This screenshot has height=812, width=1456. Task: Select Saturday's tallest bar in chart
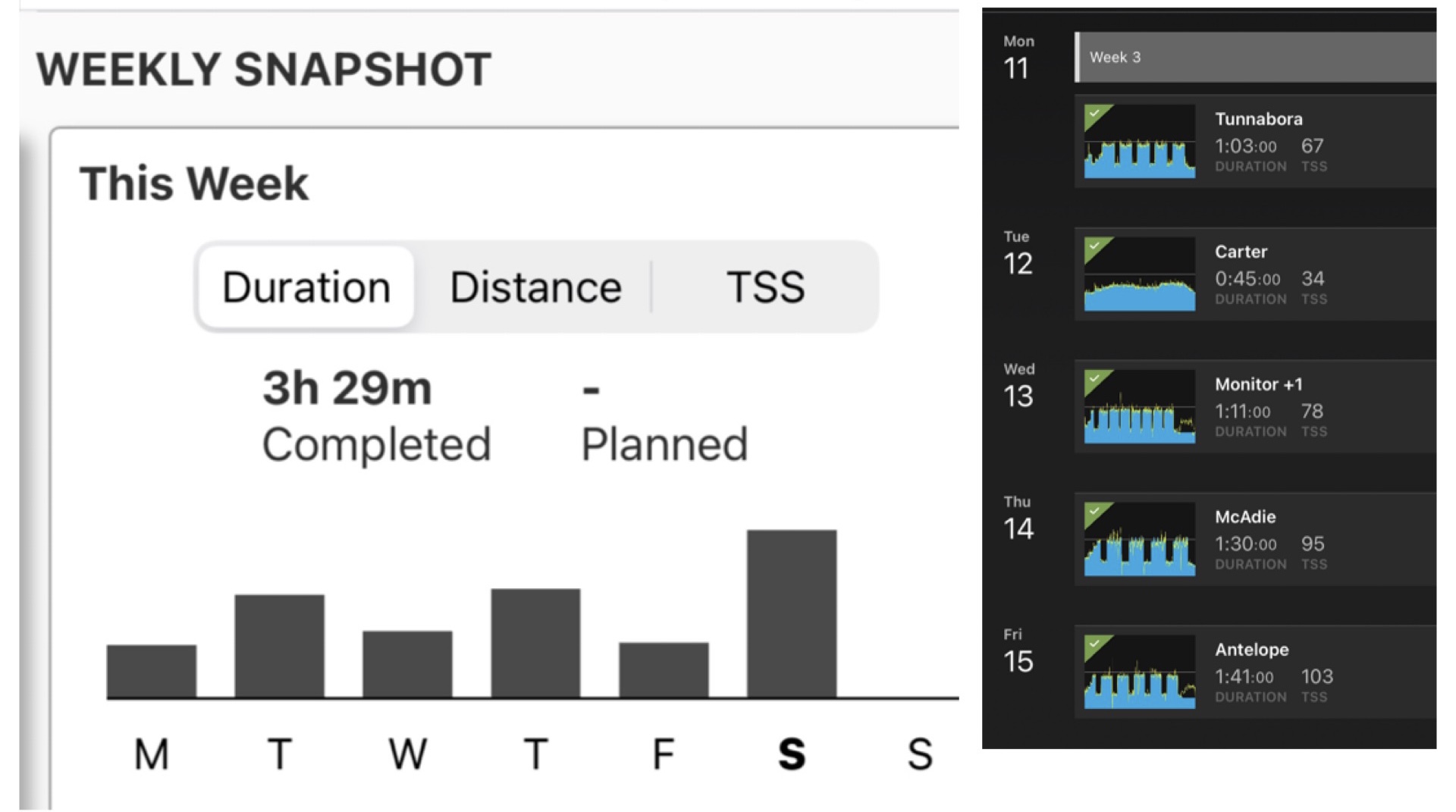coord(792,613)
